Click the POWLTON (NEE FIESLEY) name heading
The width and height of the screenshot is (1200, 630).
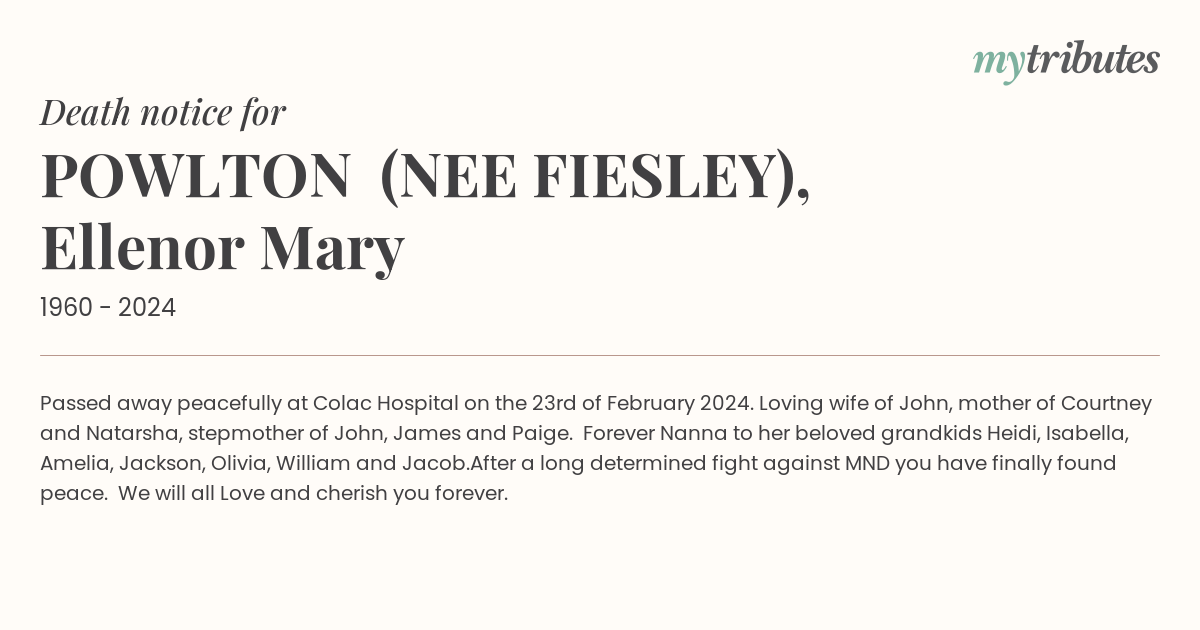tap(425, 177)
